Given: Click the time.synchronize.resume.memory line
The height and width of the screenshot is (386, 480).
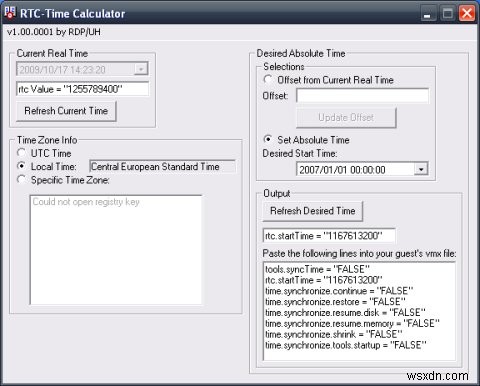Looking at the screenshot, I should point(352,323).
